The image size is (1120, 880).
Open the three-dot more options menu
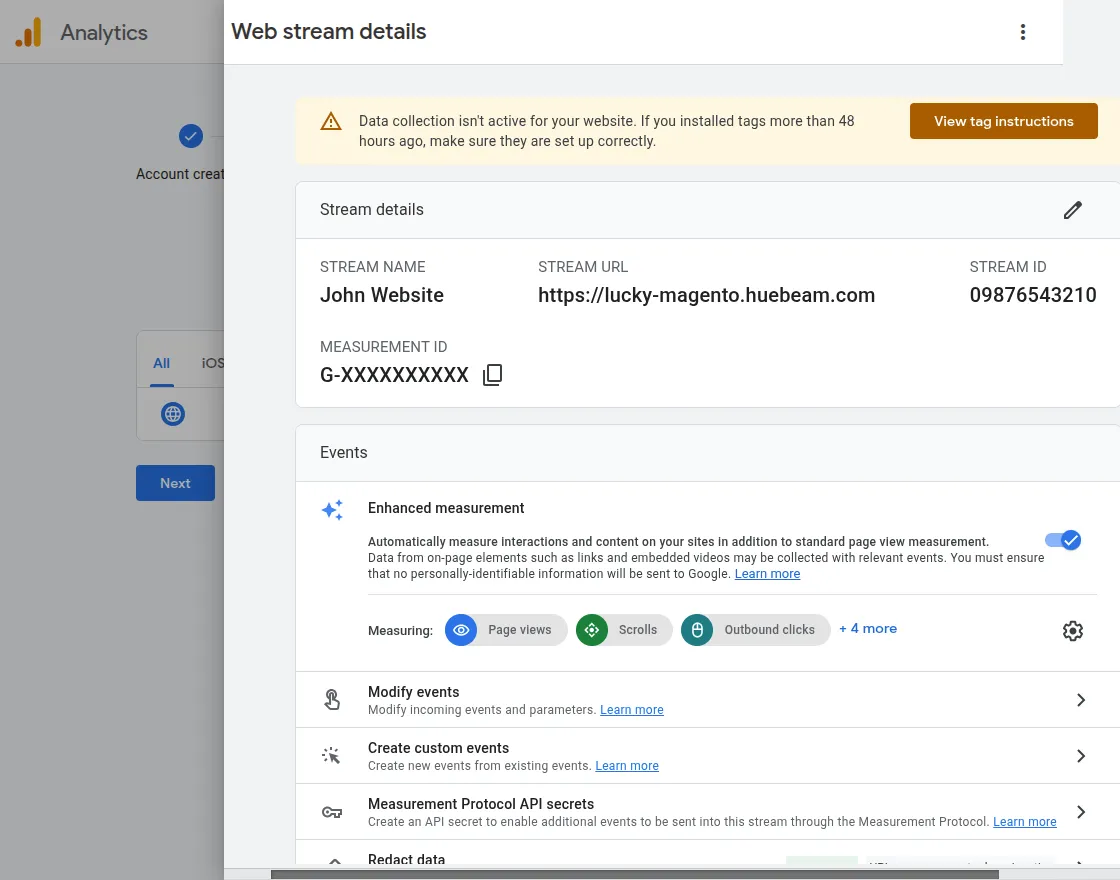[1023, 32]
